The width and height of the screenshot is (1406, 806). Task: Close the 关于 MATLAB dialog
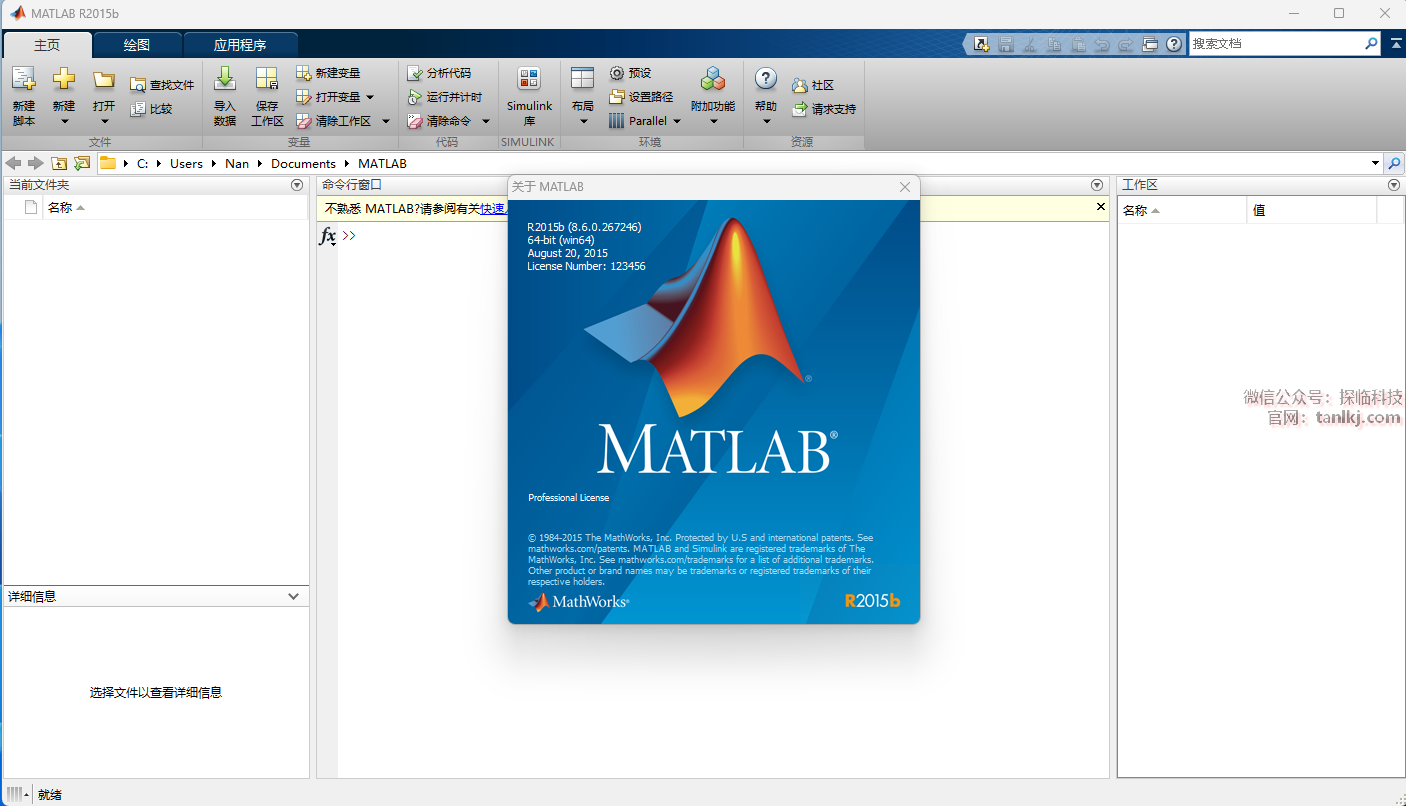click(x=905, y=187)
